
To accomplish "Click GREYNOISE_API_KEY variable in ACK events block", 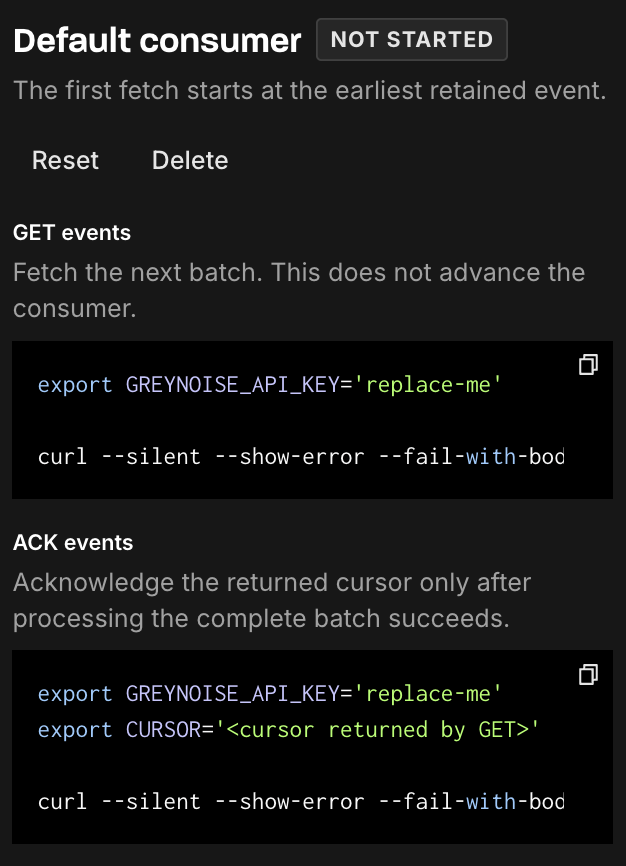I will tap(232, 694).
